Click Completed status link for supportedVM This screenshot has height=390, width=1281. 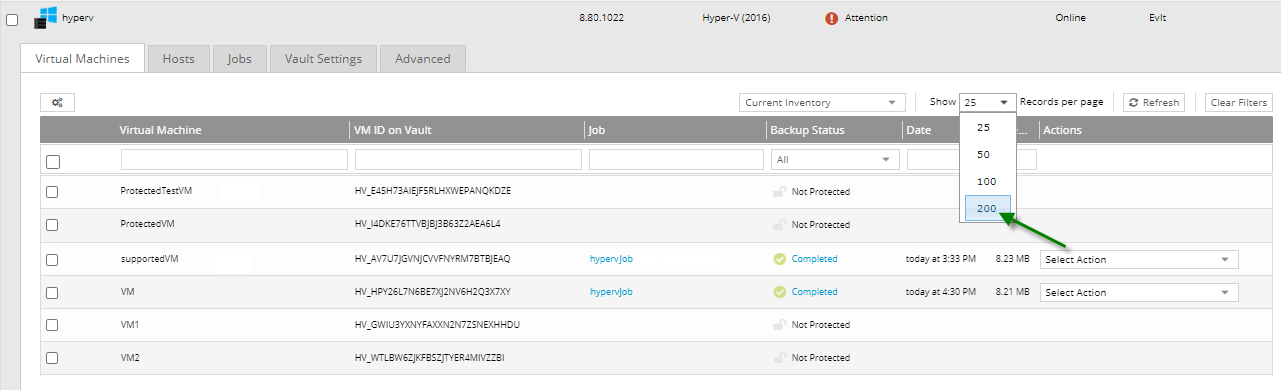click(x=814, y=259)
